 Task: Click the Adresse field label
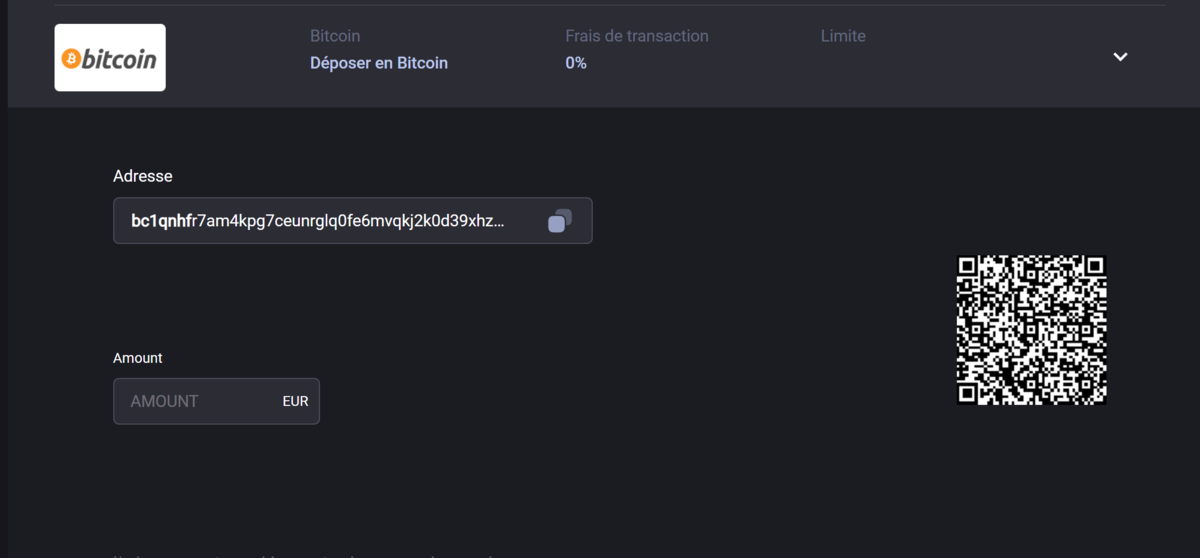pyautogui.click(x=143, y=176)
